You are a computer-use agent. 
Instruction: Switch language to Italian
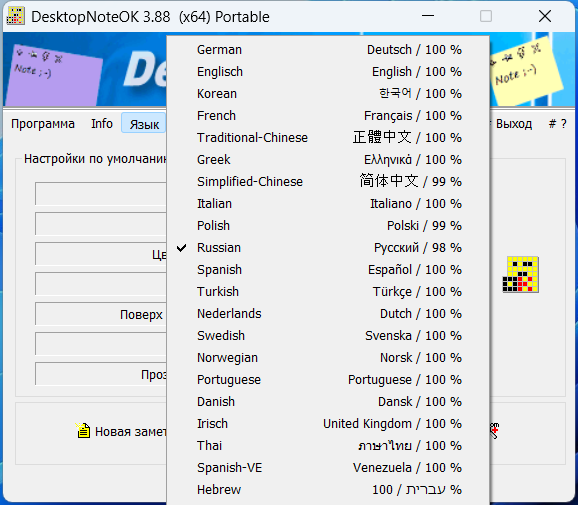[x=328, y=203]
